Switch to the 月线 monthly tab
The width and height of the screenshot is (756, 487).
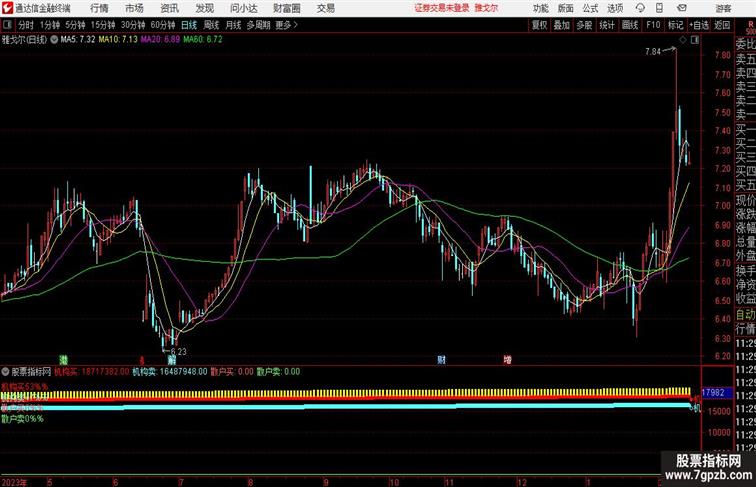[x=233, y=25]
